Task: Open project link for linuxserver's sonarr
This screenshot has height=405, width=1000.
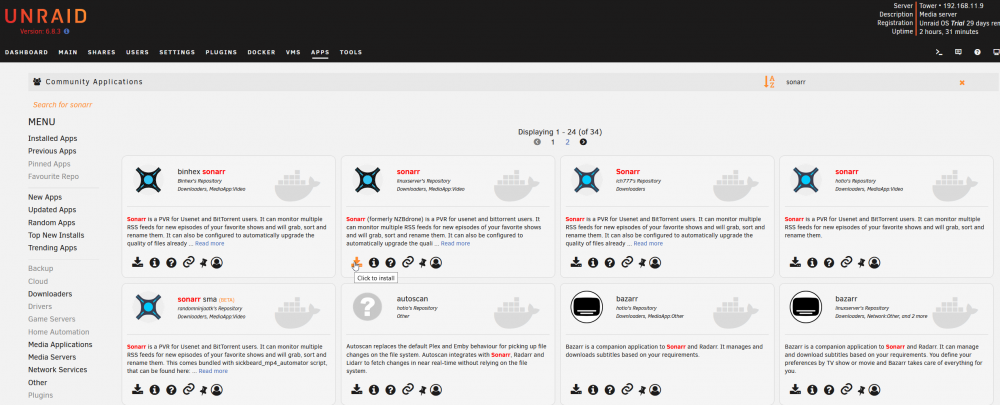Action: (x=408, y=262)
